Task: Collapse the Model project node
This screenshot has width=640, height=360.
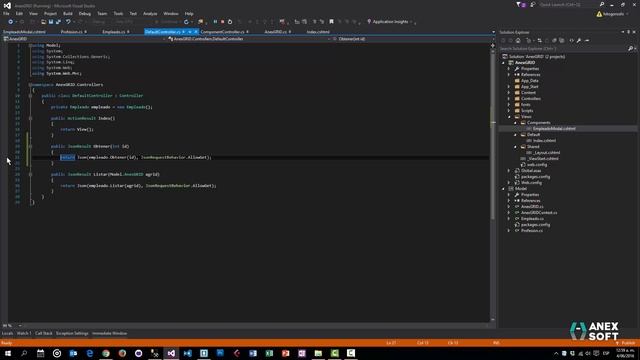Action: [x=503, y=189]
